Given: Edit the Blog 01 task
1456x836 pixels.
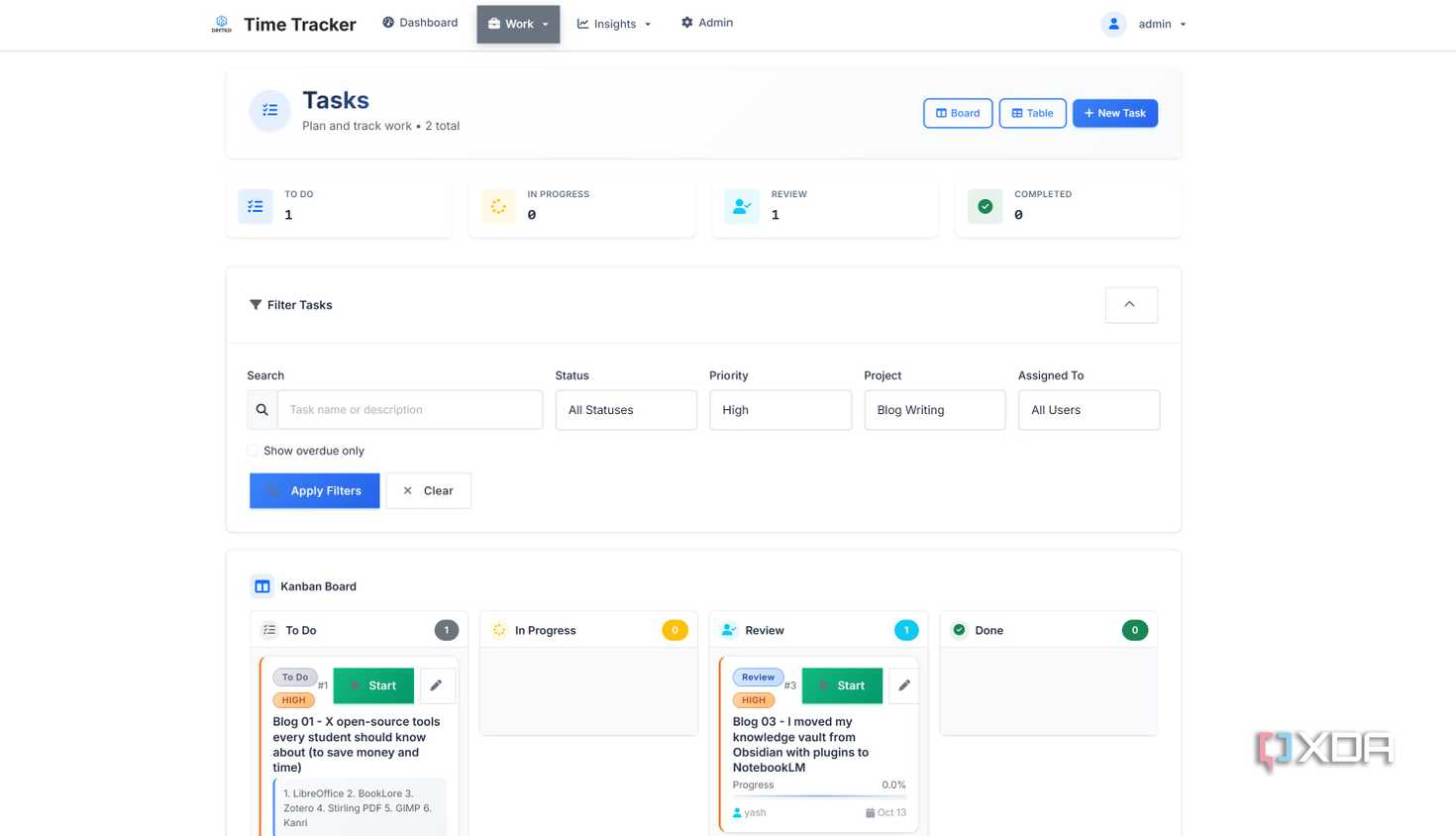Looking at the screenshot, I should coord(436,685).
